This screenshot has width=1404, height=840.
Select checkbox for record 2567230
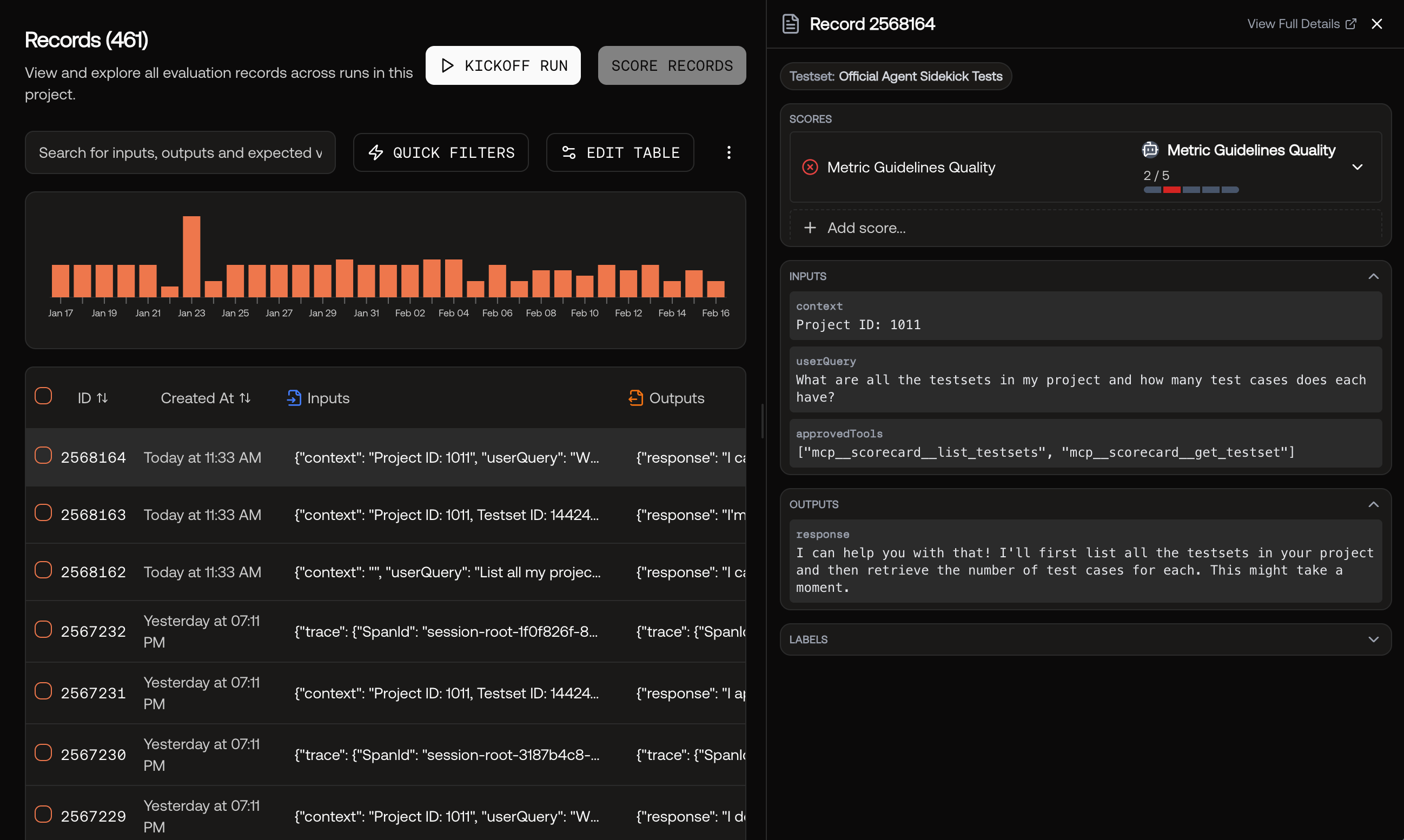pos(43,752)
